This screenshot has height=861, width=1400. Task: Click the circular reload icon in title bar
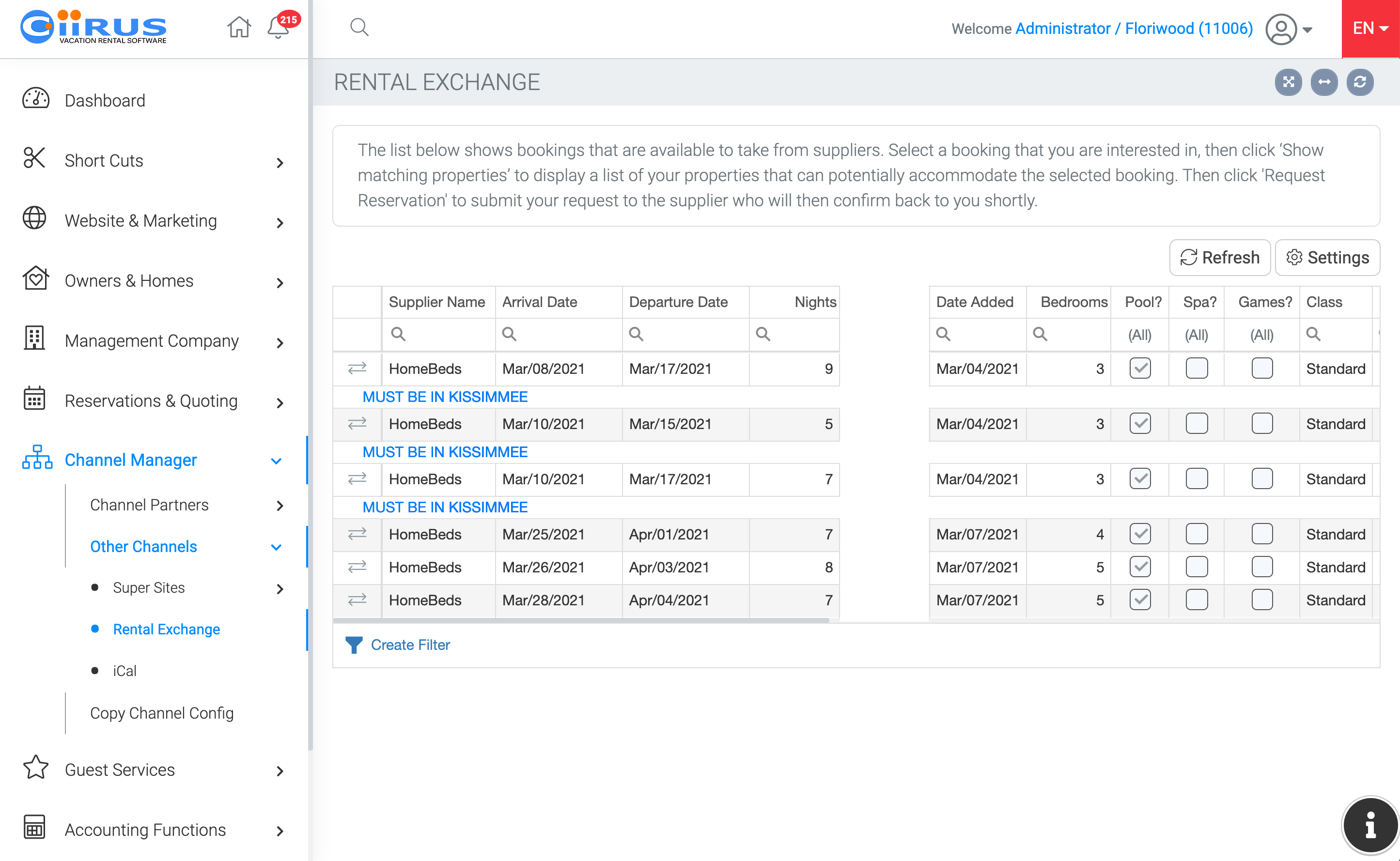(x=1360, y=83)
